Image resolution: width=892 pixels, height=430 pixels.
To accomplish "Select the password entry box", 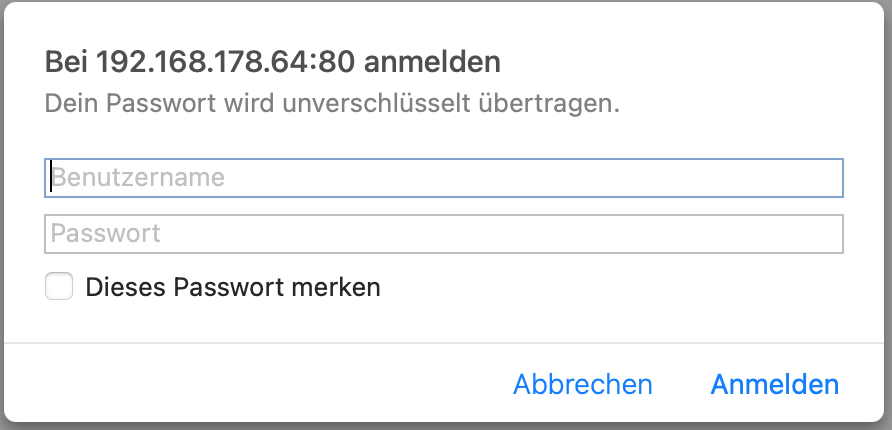I will (x=444, y=234).
